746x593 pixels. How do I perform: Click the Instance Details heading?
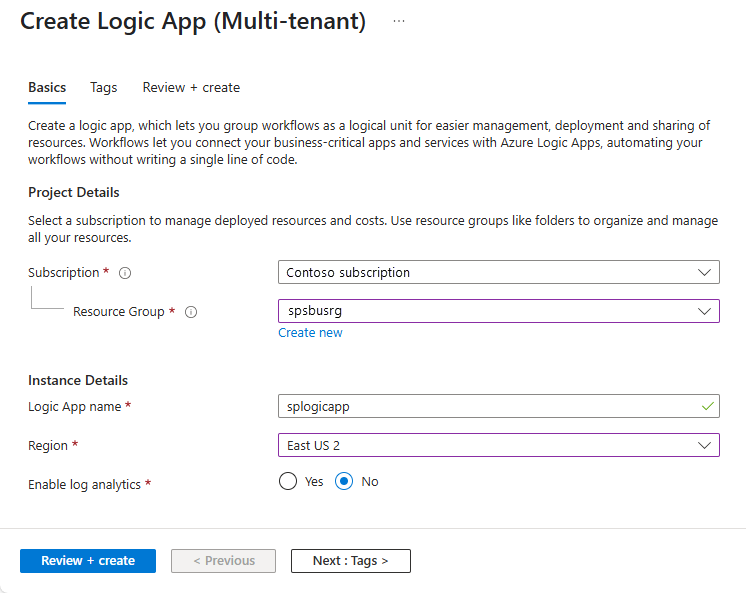(x=78, y=380)
